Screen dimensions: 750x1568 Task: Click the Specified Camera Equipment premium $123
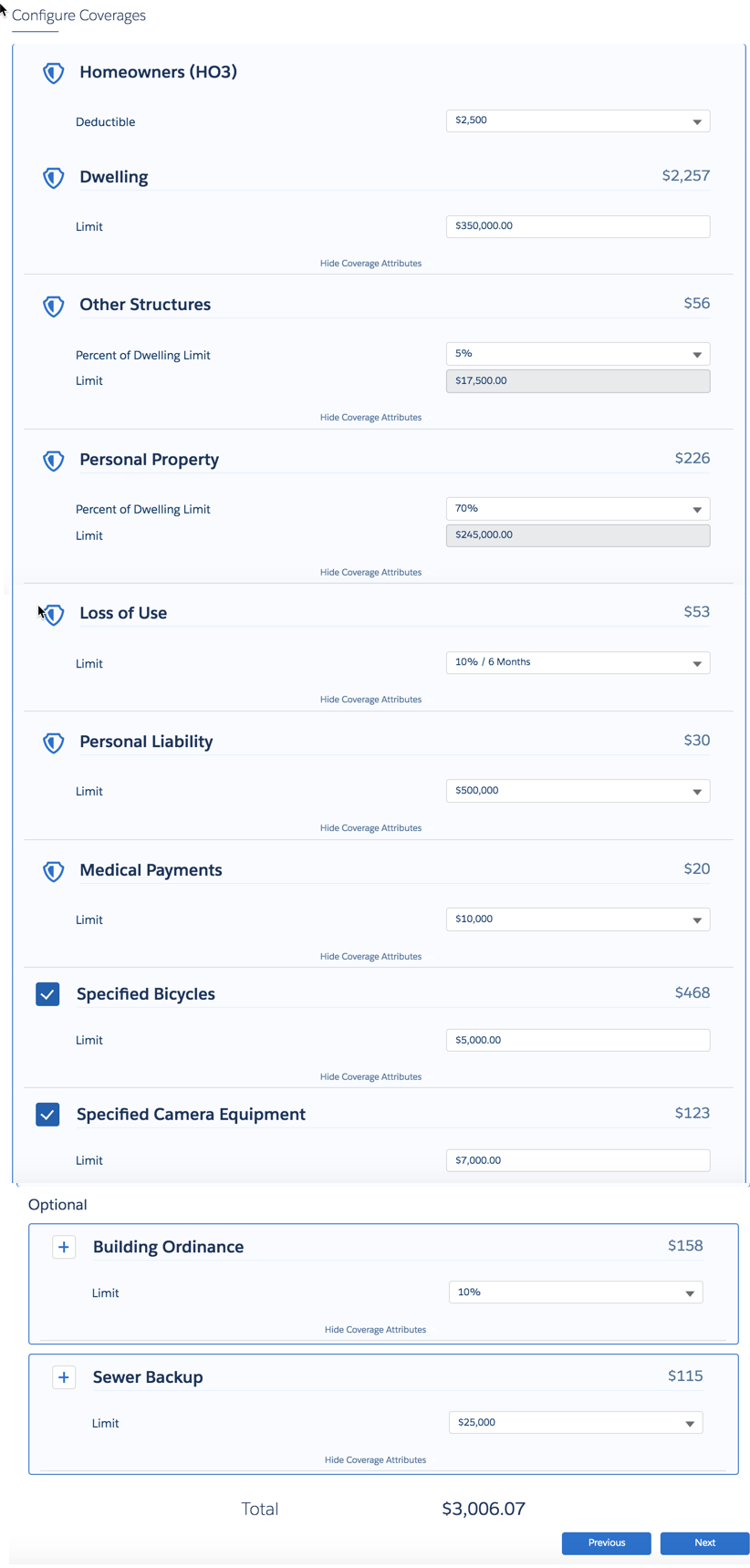click(x=693, y=1114)
